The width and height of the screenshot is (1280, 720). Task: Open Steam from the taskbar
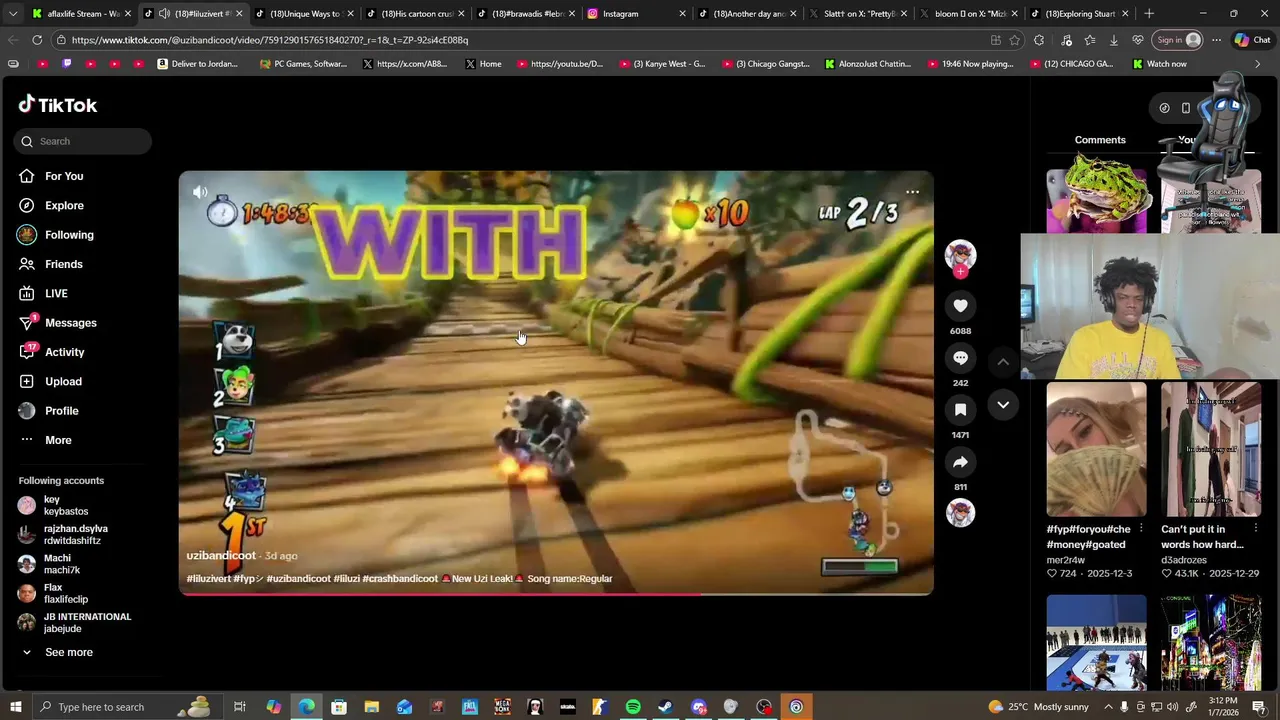665,707
